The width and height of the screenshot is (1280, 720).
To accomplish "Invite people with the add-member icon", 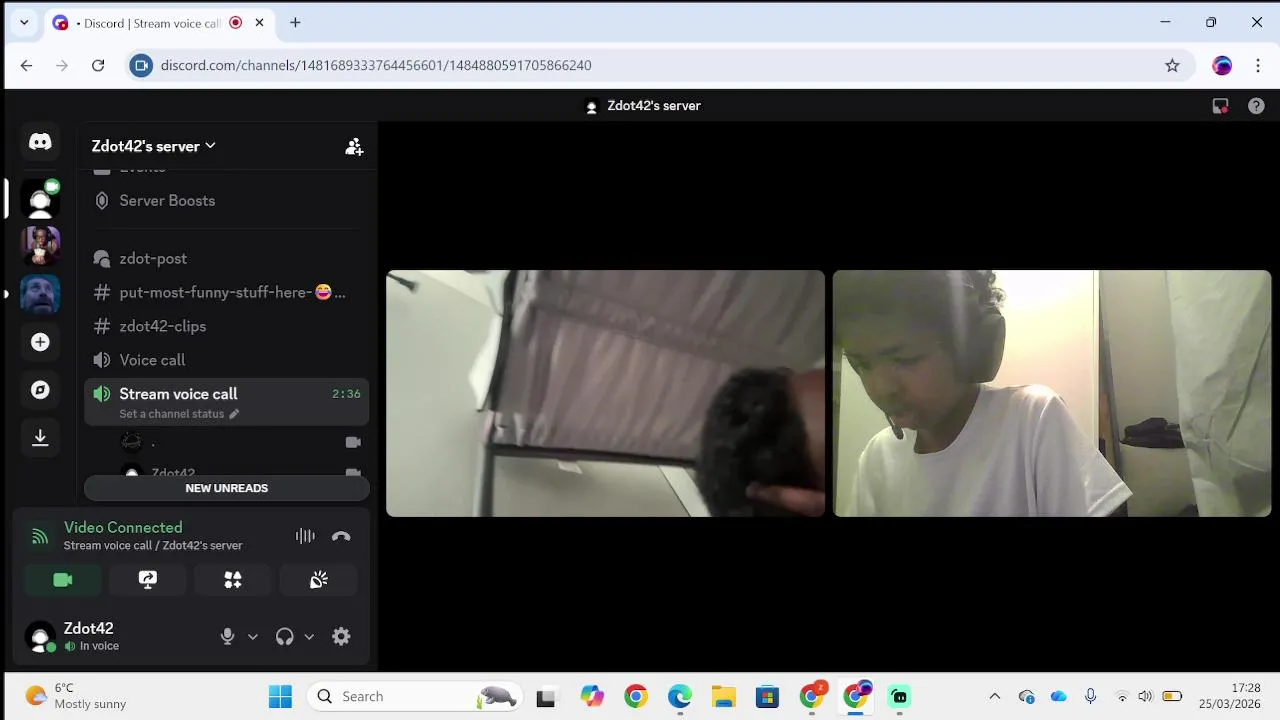I will (x=354, y=146).
